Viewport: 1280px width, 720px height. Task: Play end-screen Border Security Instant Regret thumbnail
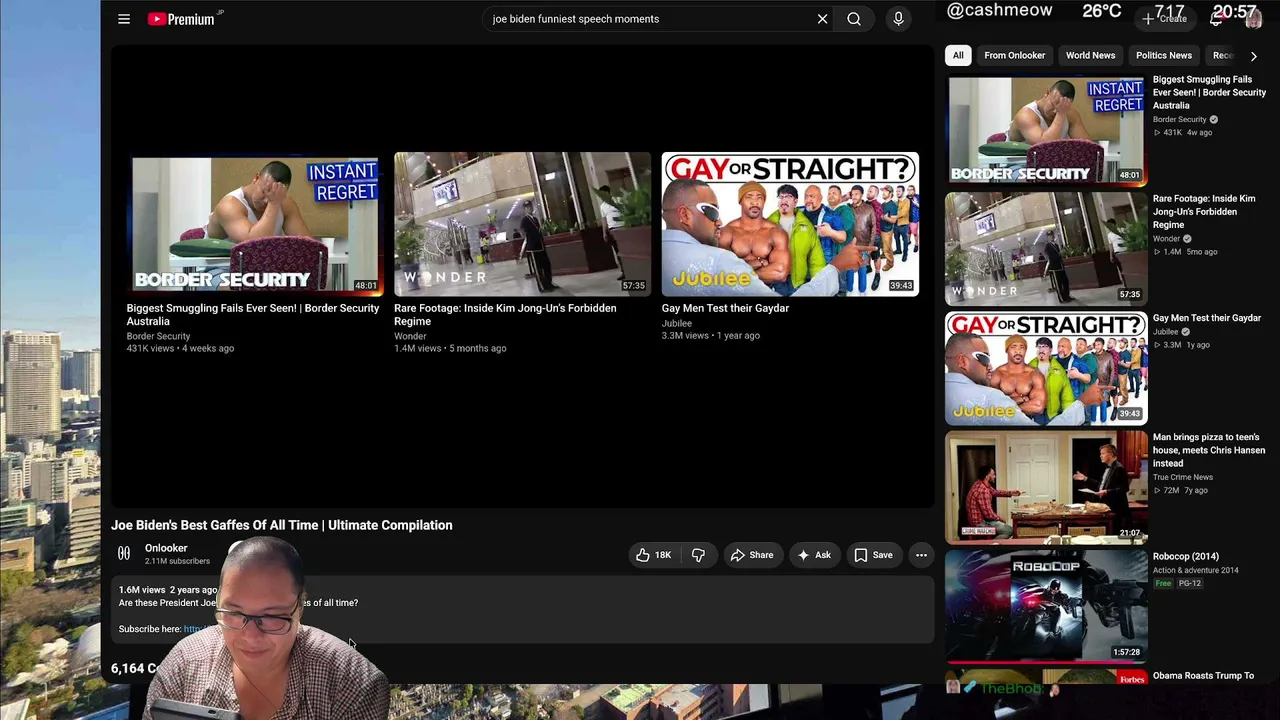click(255, 225)
